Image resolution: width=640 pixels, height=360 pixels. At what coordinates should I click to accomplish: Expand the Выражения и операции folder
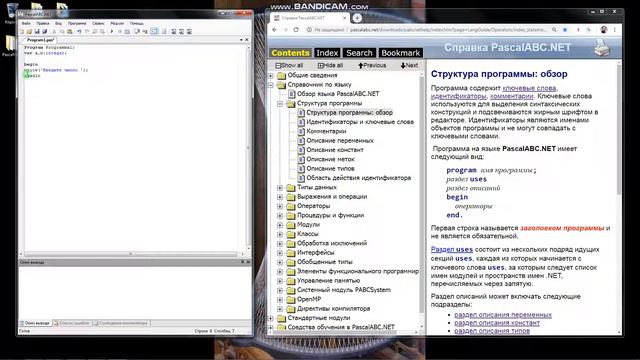click(280, 197)
